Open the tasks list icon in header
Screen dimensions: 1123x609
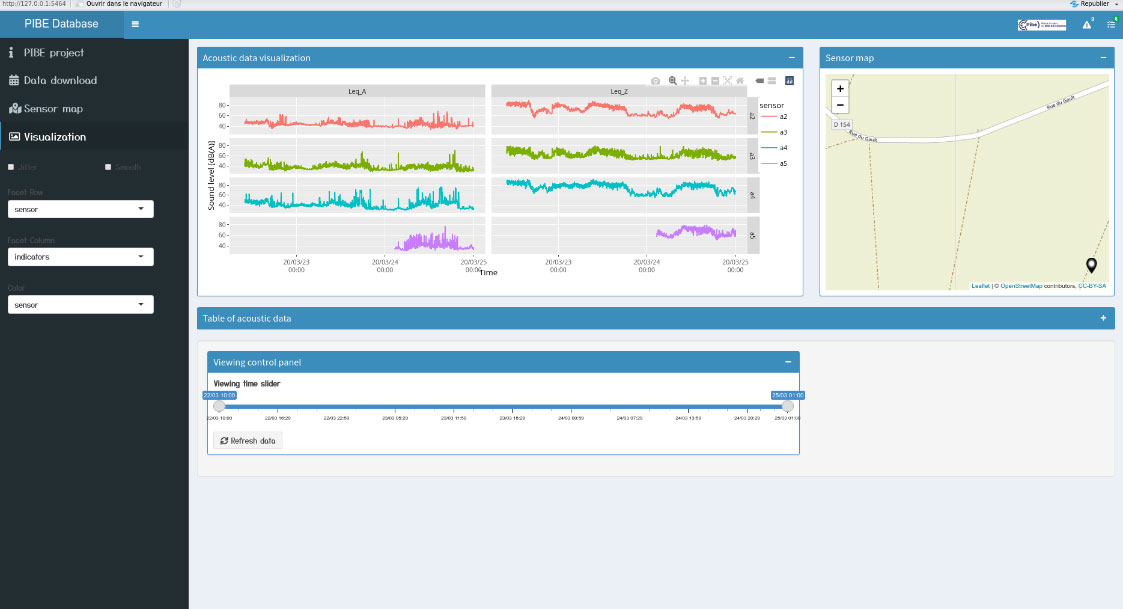pyautogui.click(x=1110, y=24)
